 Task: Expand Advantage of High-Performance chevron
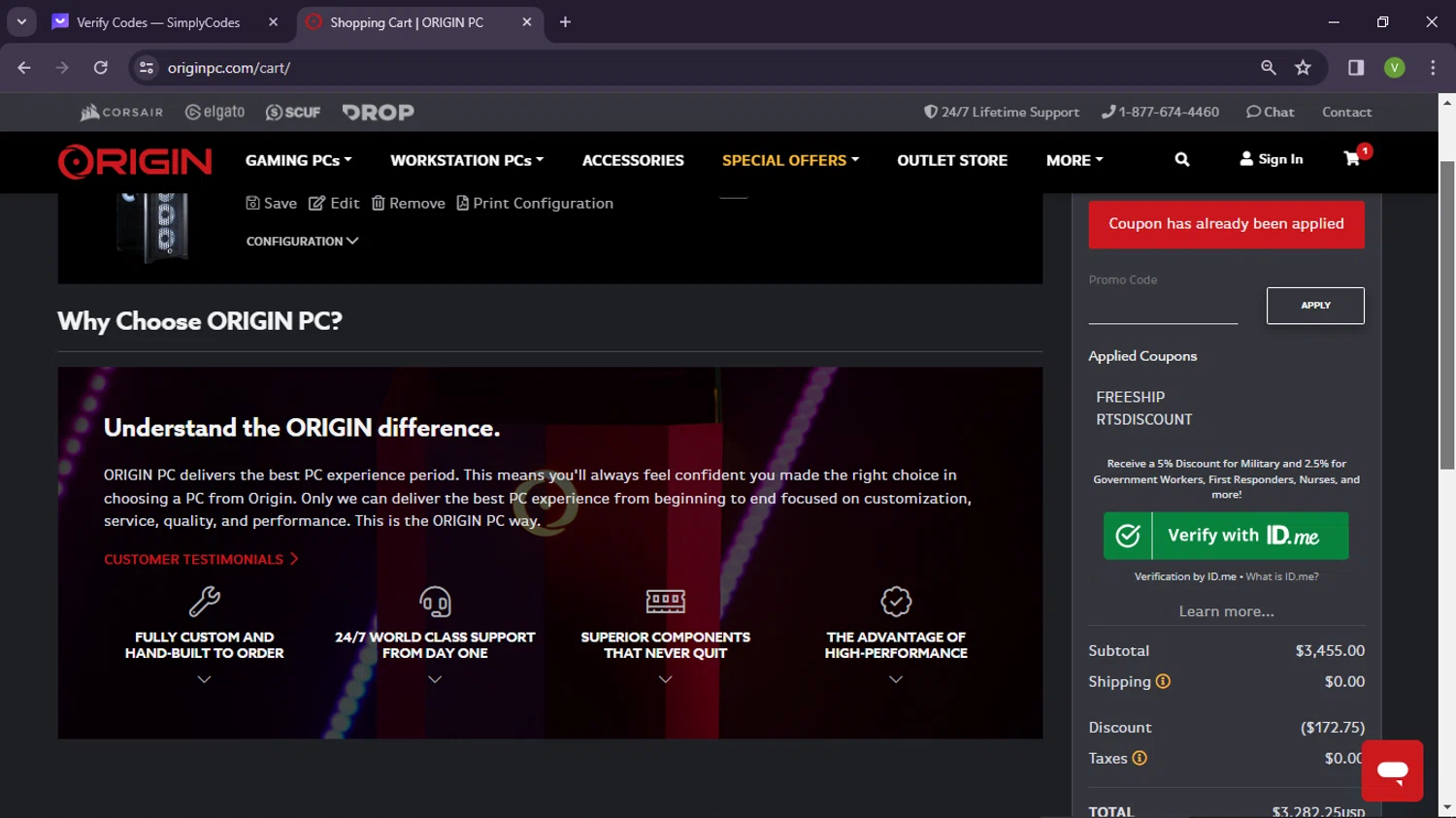896,680
